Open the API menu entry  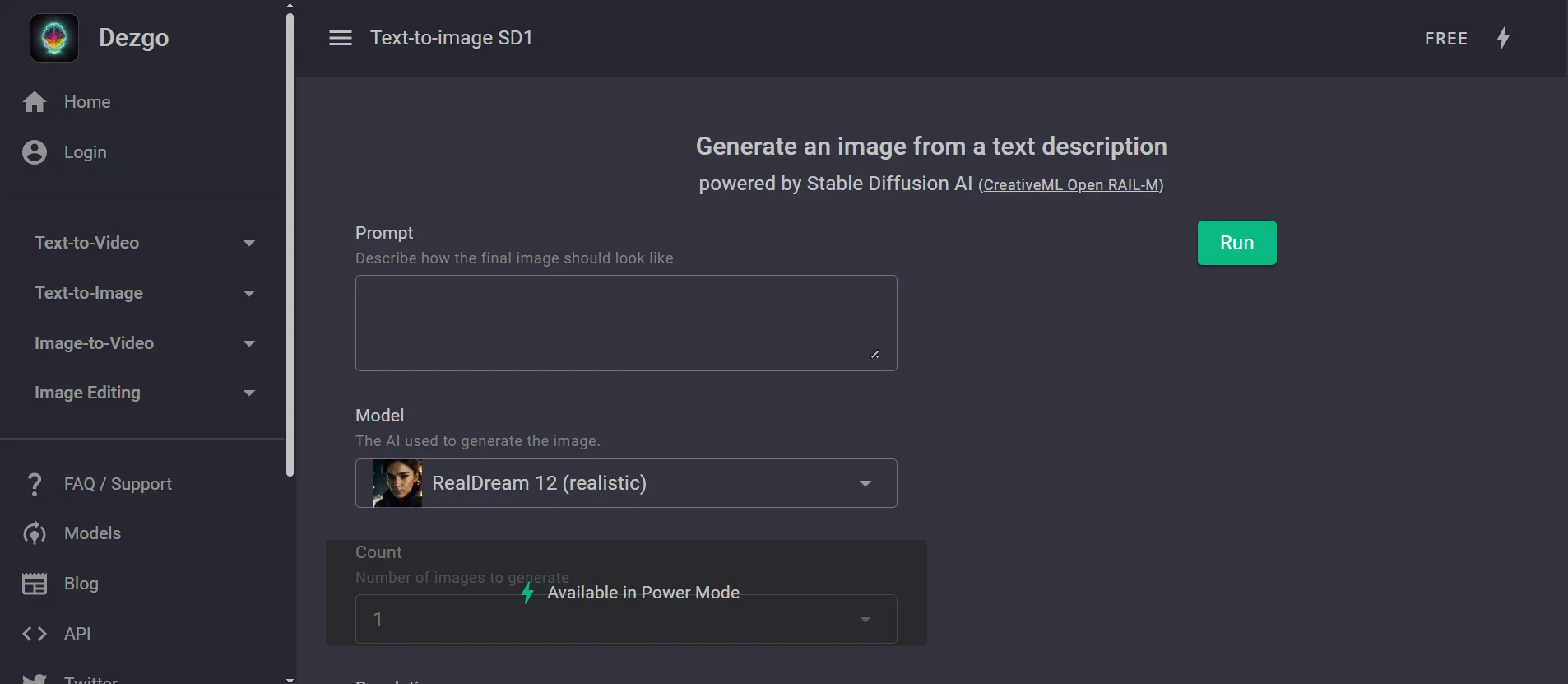click(77, 634)
